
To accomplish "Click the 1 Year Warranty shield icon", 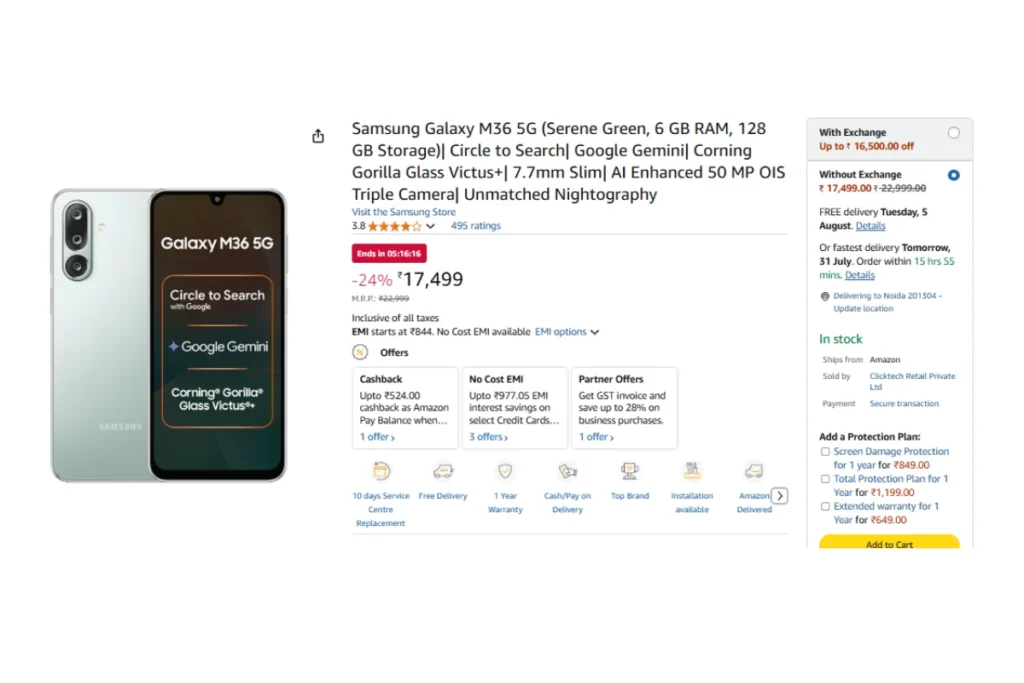I will pyautogui.click(x=505, y=471).
